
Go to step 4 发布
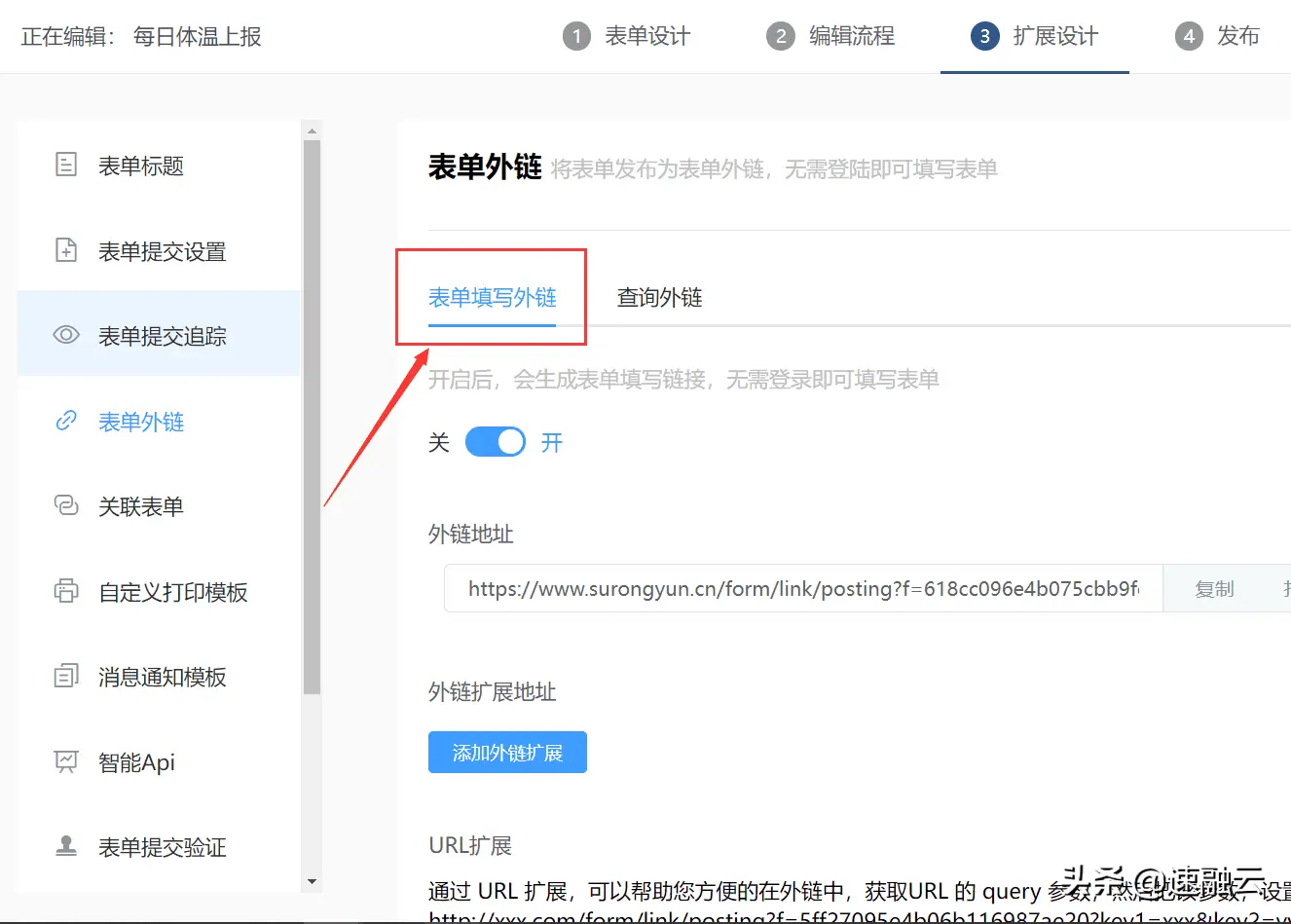point(1217,36)
